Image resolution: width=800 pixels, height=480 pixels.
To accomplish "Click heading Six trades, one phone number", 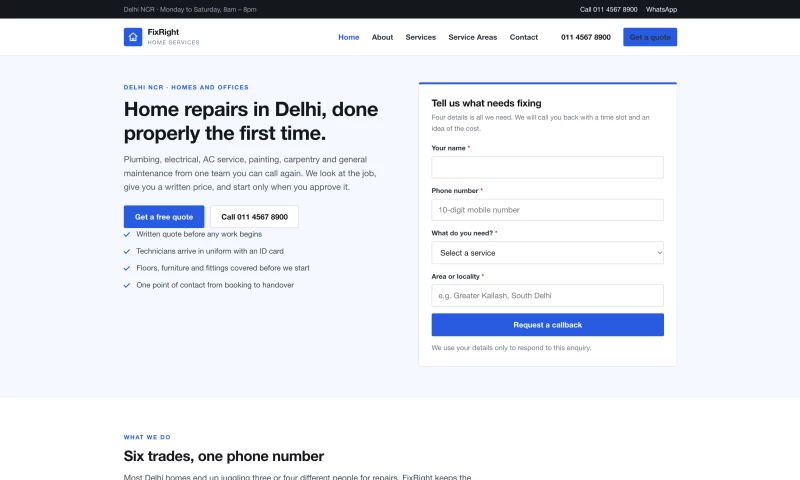I will tap(223, 456).
